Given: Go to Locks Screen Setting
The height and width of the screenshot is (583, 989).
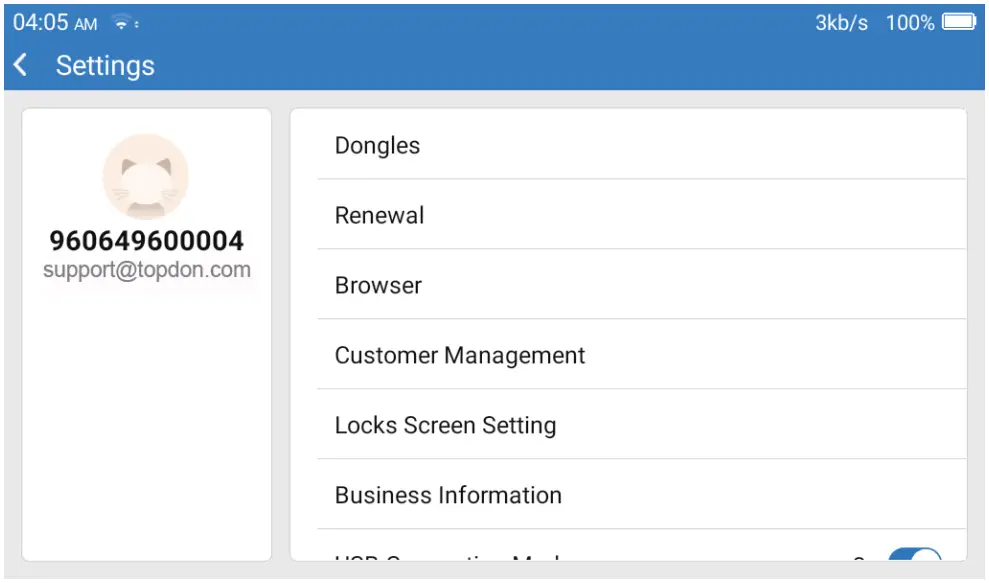Looking at the screenshot, I should coord(445,426).
